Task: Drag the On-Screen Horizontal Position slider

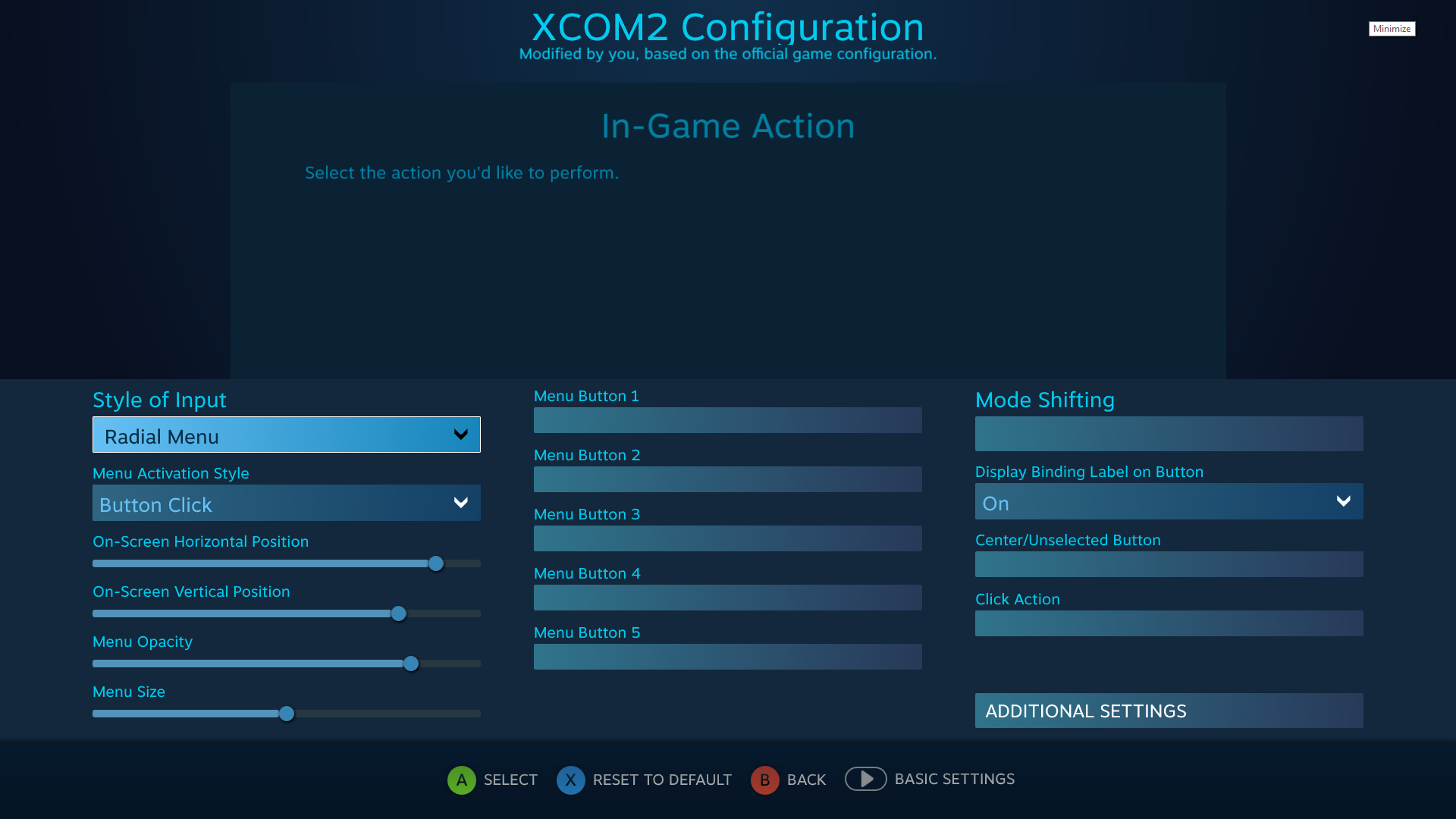Action: pos(436,563)
